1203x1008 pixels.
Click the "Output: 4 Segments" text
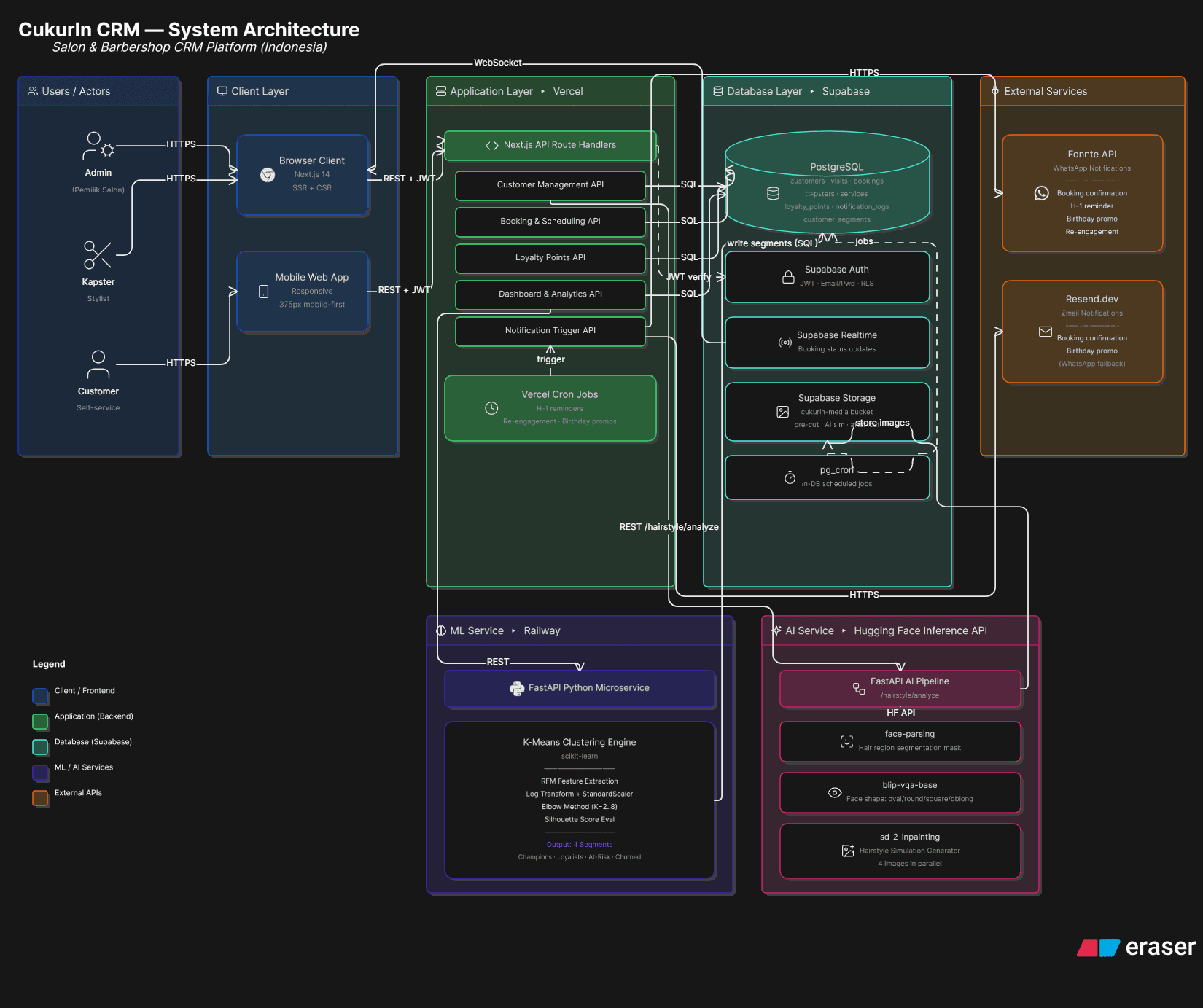tap(580, 845)
